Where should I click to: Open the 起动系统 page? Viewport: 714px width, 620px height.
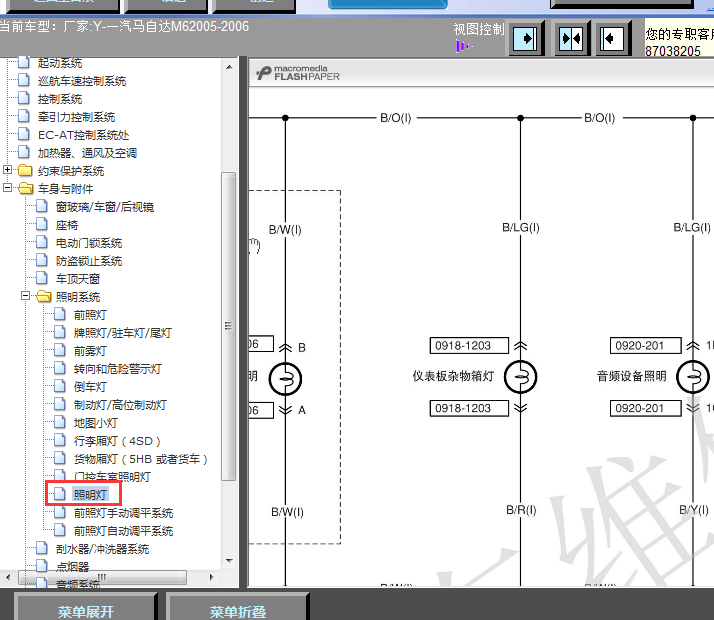coord(60,63)
